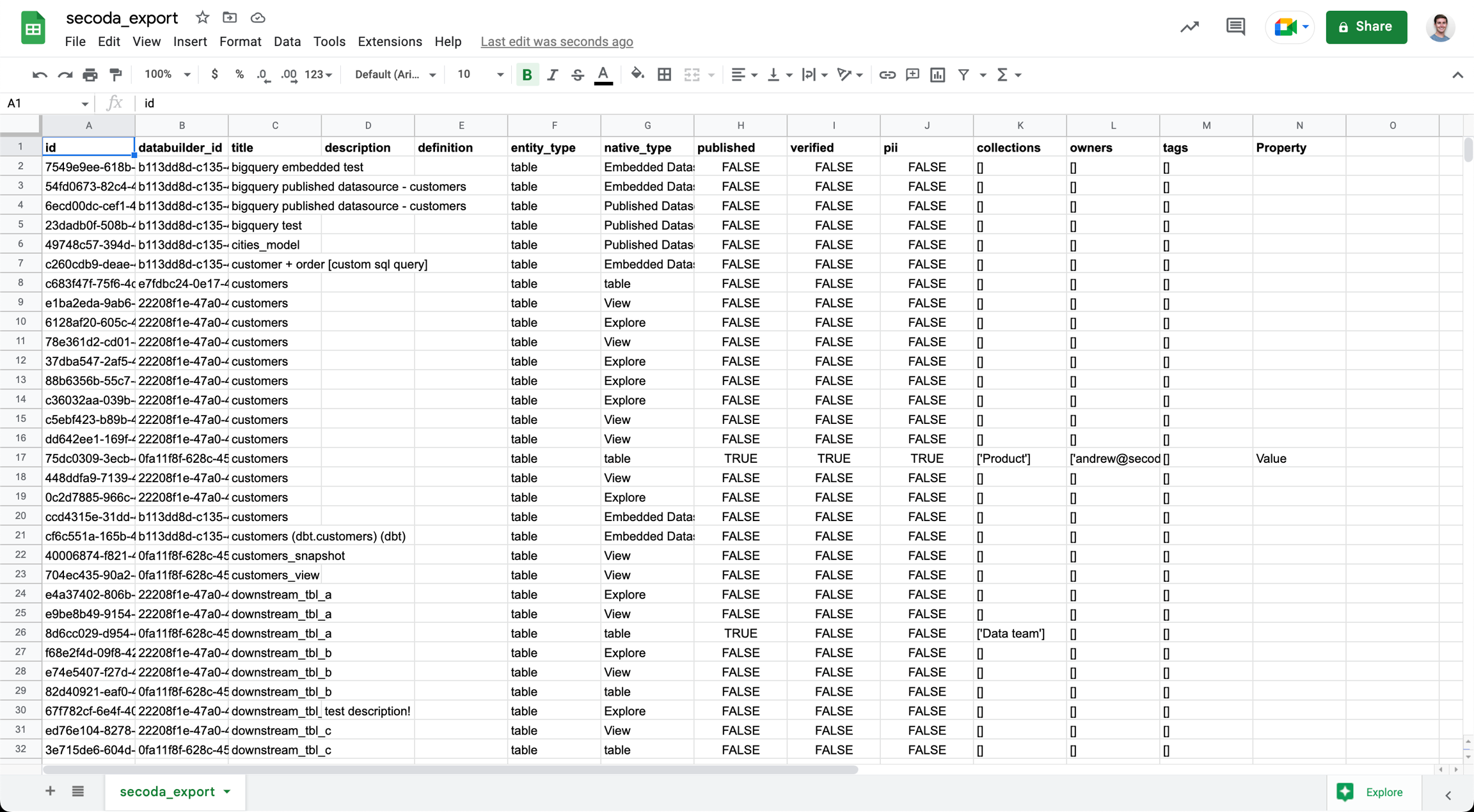Open the font size dropdown
1474x812 pixels.
480,75
